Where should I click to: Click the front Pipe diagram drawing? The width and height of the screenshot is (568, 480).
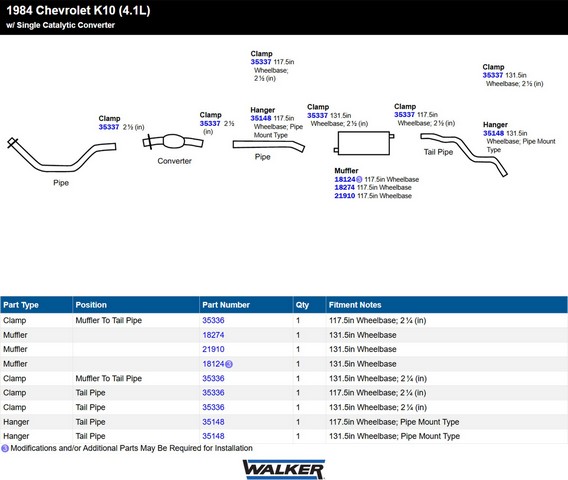coord(62,155)
